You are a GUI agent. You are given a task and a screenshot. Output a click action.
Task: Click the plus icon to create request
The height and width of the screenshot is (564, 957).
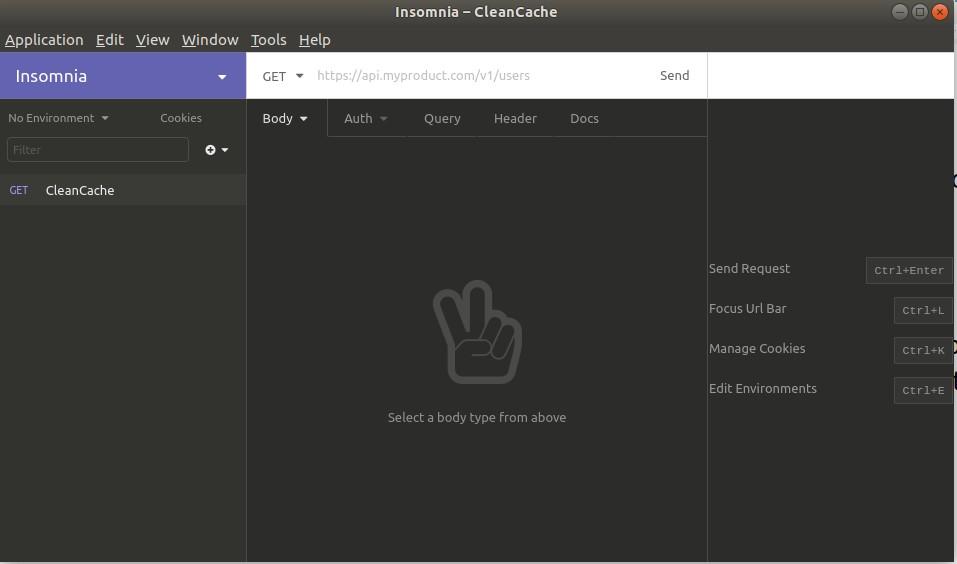(x=211, y=150)
